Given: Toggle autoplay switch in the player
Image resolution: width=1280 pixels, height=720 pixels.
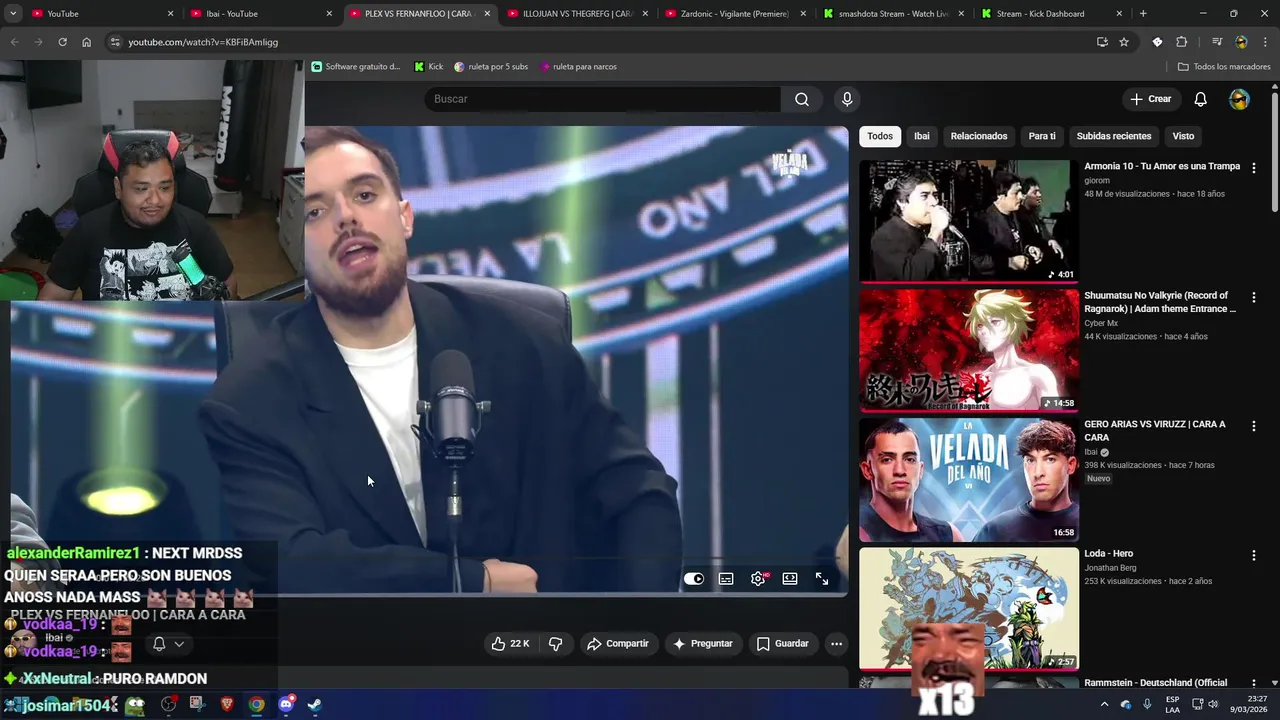Looking at the screenshot, I should tap(694, 579).
